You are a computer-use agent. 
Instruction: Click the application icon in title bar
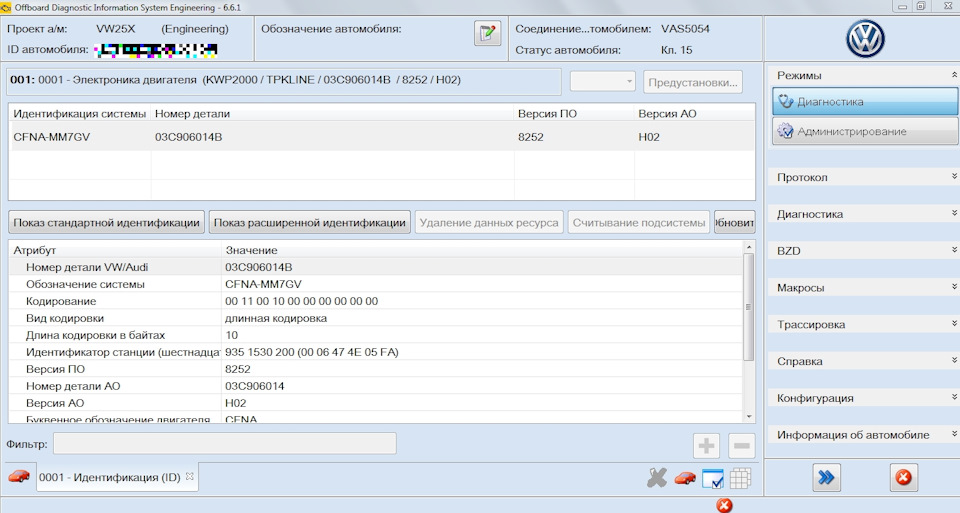(x=6, y=7)
